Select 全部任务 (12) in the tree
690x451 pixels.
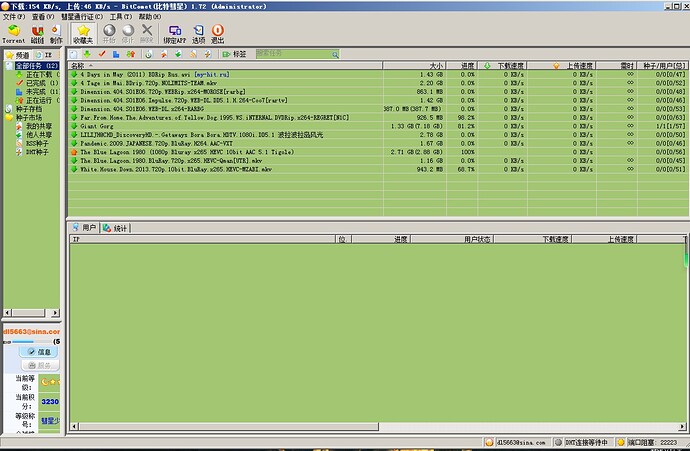[x=37, y=66]
